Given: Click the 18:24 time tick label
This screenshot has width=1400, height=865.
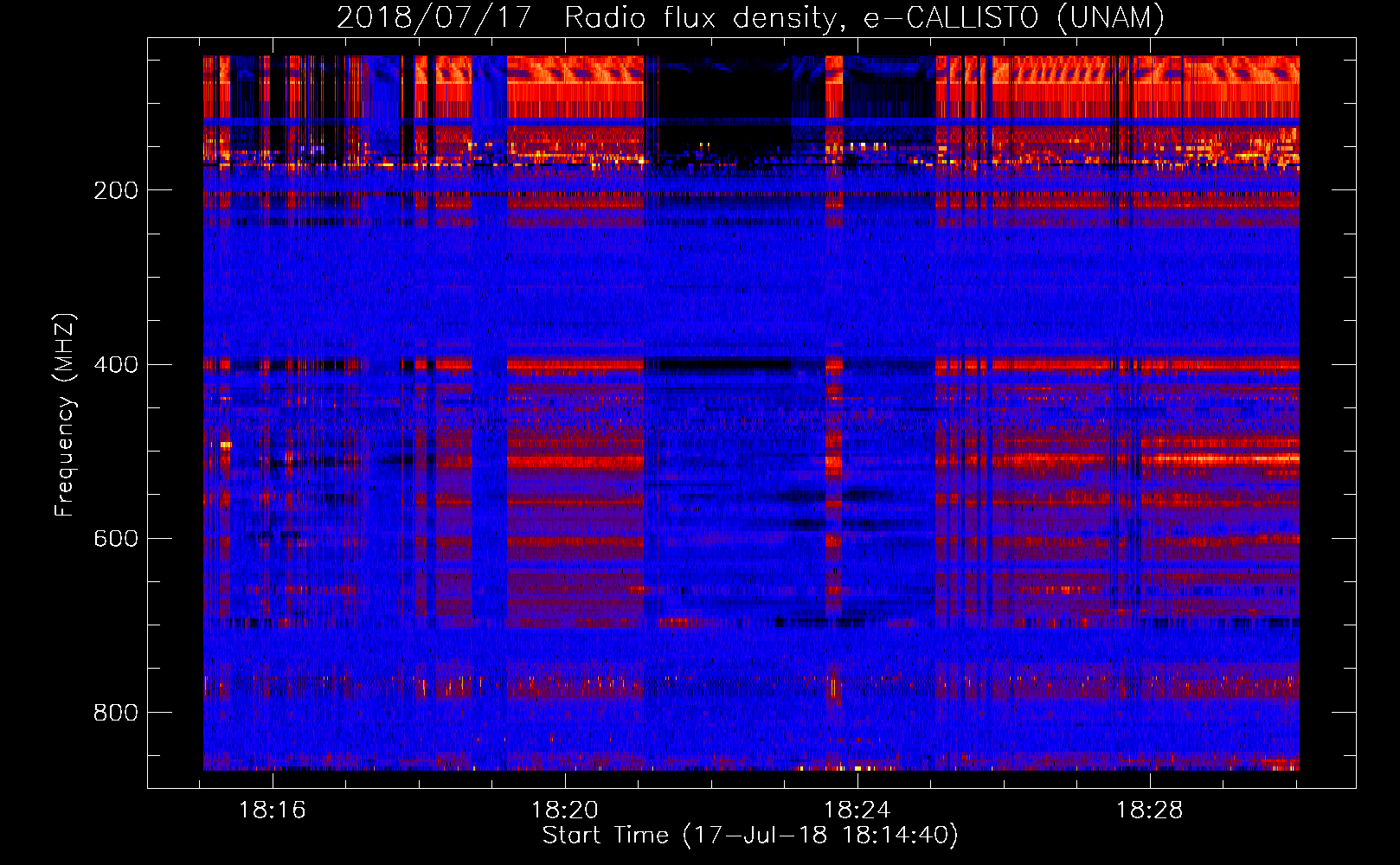Looking at the screenshot, I should 857,811.
